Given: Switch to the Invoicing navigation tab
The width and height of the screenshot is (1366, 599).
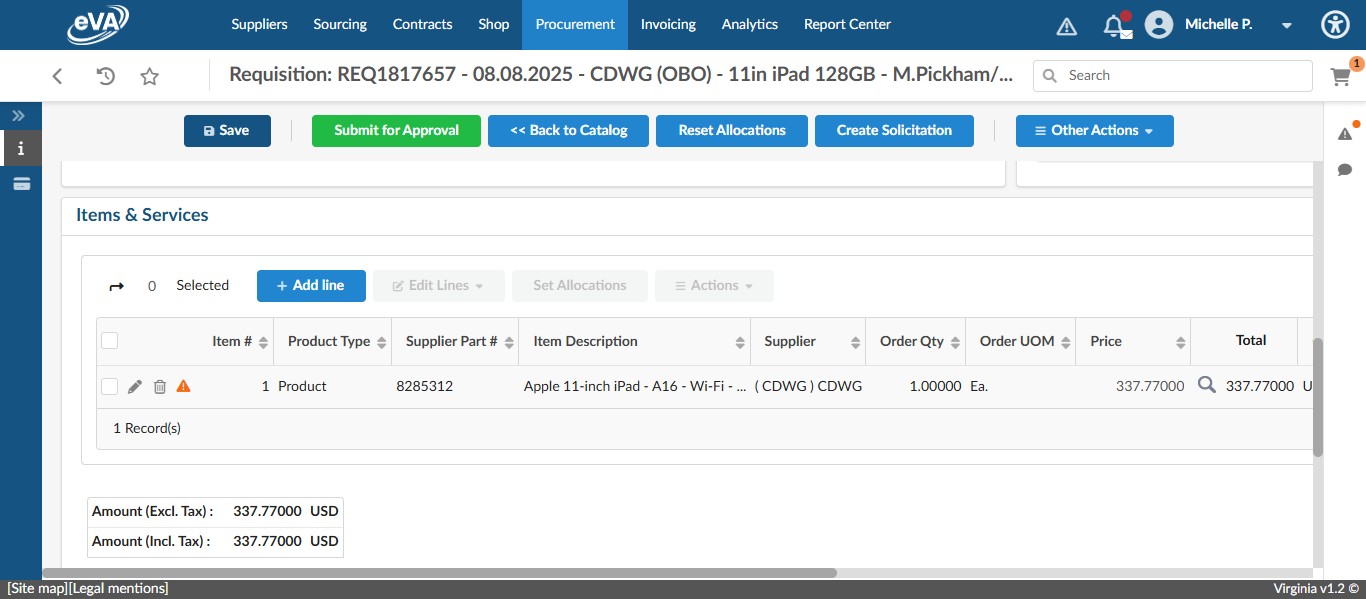Looking at the screenshot, I should point(668,24).
